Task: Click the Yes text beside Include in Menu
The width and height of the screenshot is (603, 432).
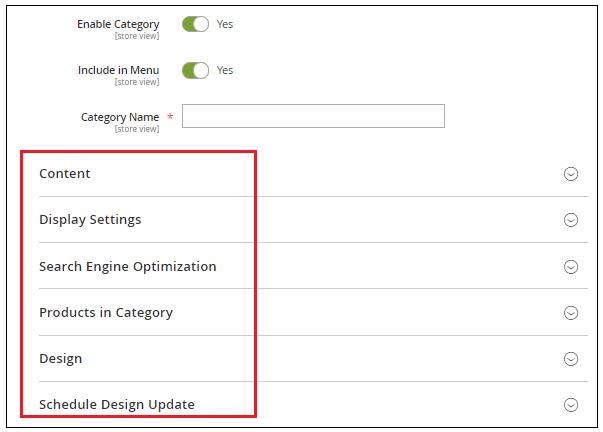Action: pos(225,71)
